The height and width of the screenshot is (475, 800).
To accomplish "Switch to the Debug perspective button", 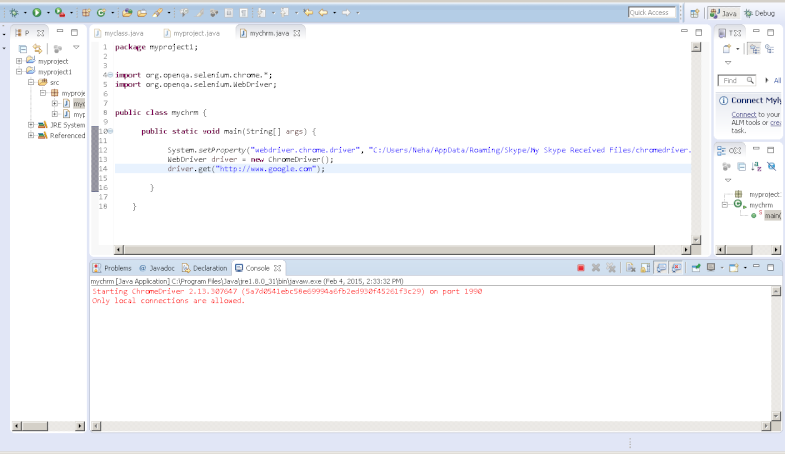I will (x=760, y=13).
